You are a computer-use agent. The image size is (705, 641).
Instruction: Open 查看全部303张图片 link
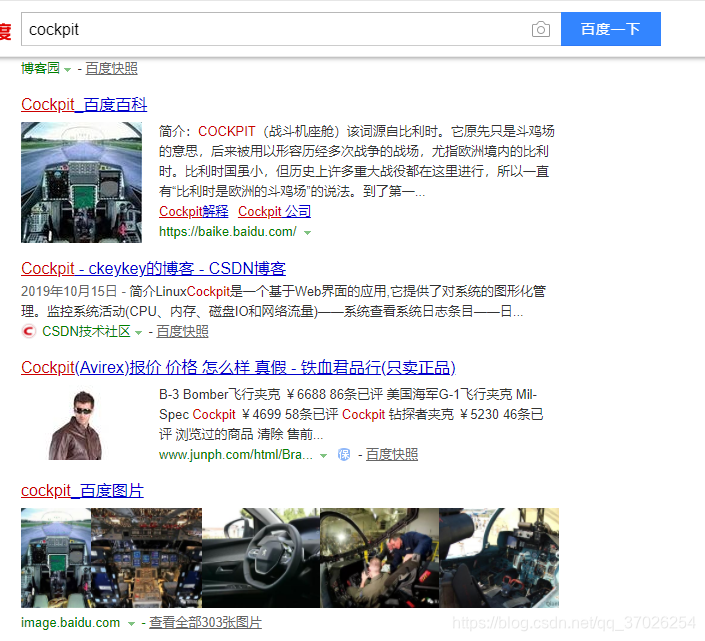coord(205,623)
